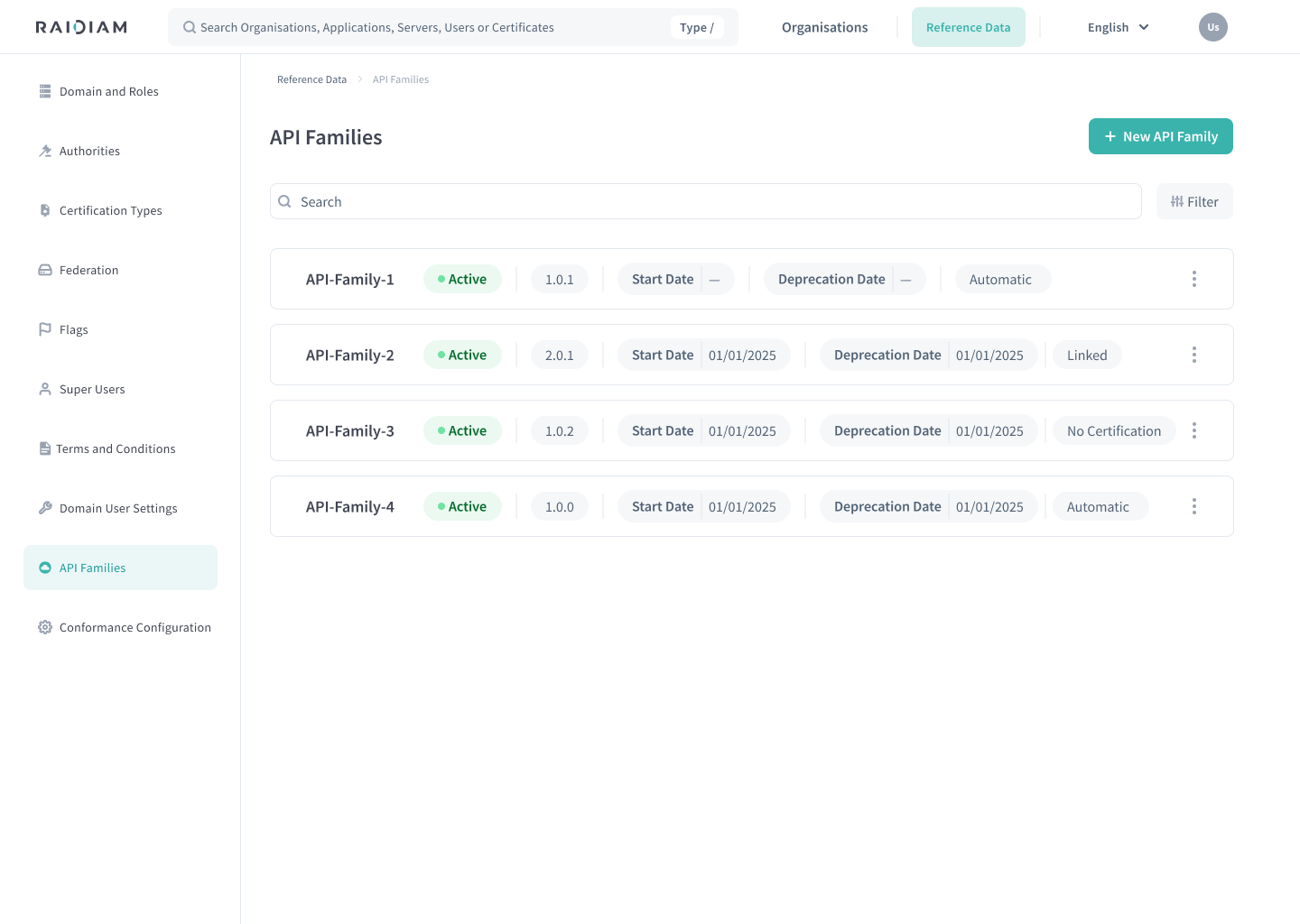Click the Domain and Roles sidebar icon
Image resolution: width=1300 pixels, height=924 pixels.
pyautogui.click(x=45, y=91)
